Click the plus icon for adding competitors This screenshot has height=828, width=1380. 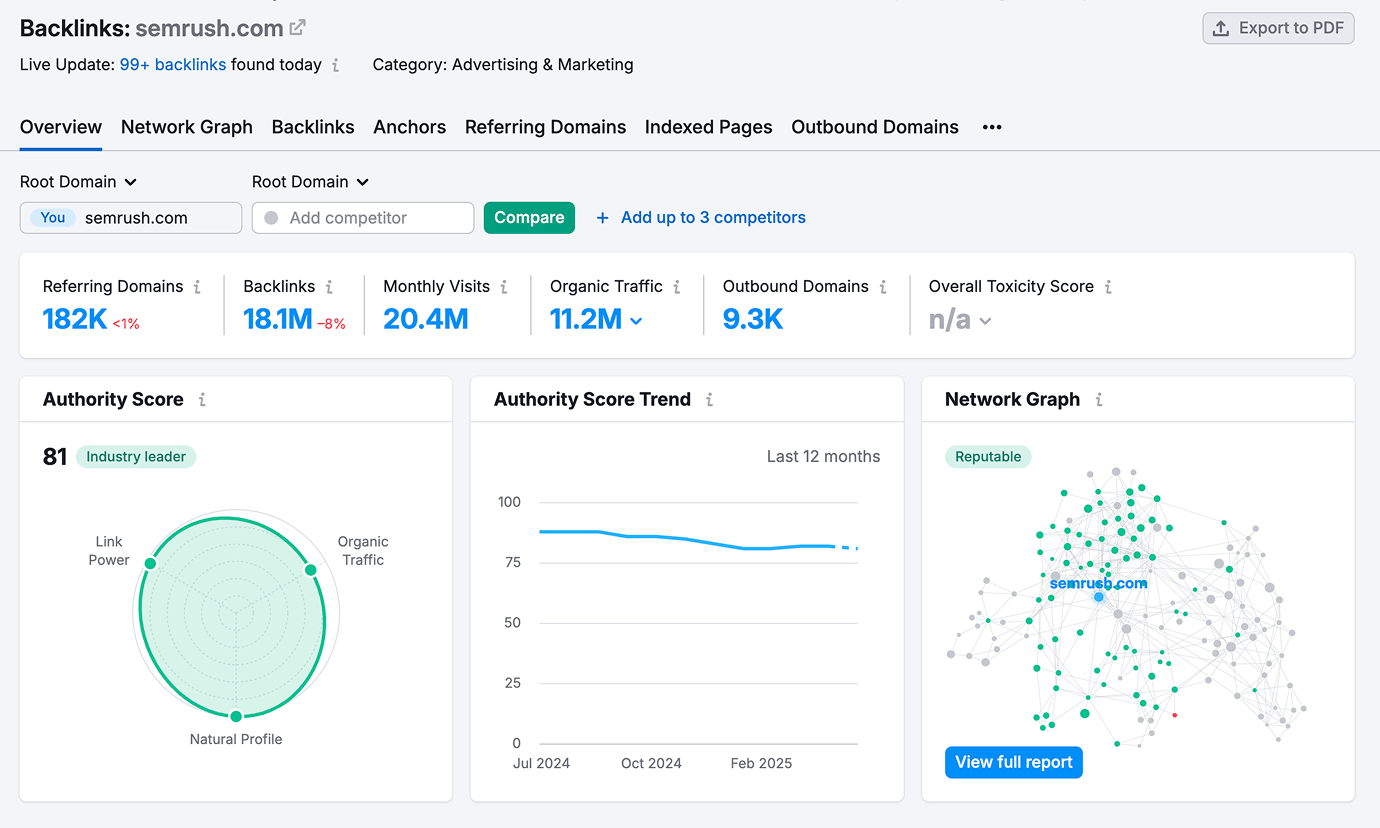601,217
